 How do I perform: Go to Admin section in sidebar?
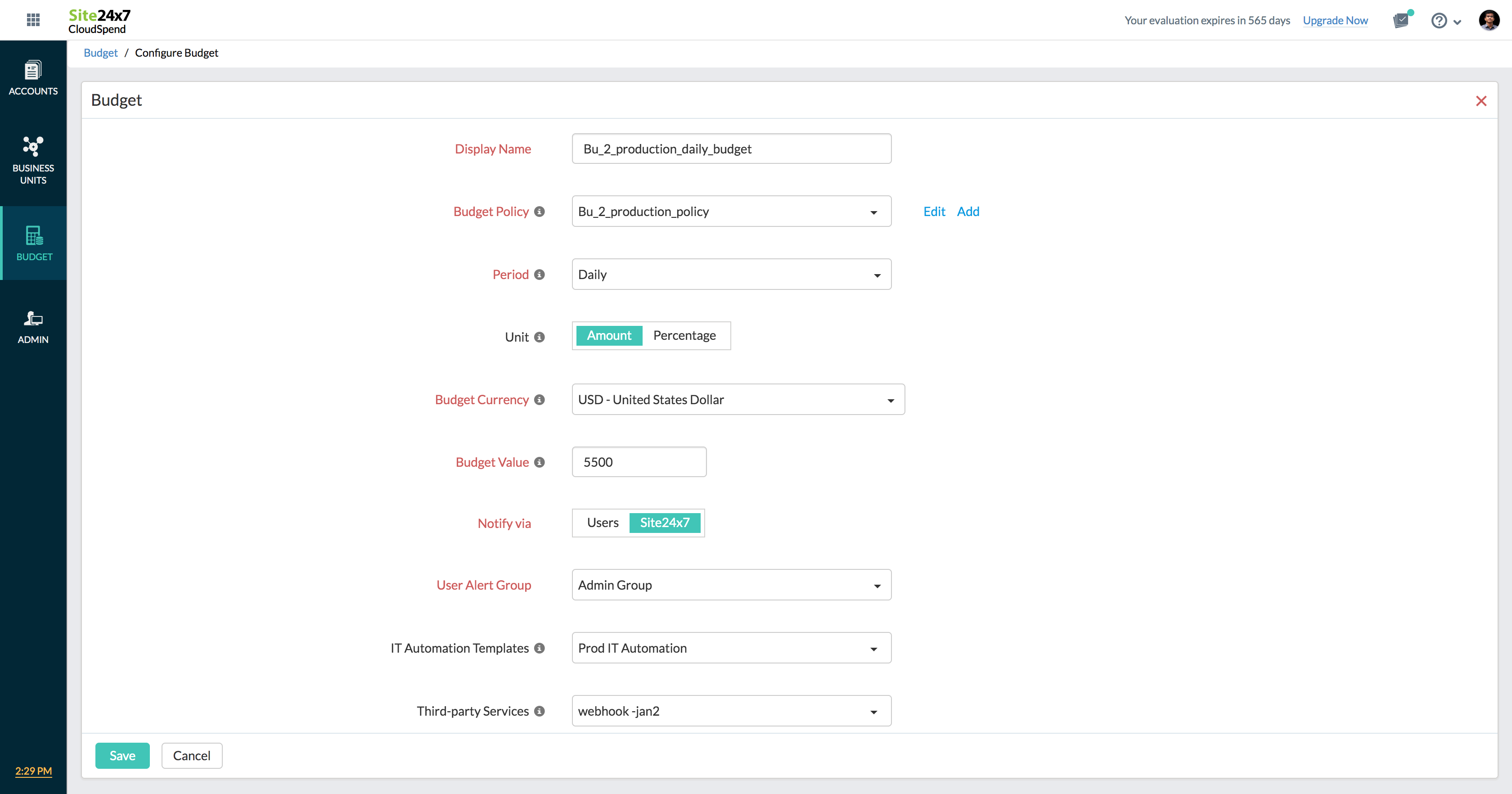33,326
